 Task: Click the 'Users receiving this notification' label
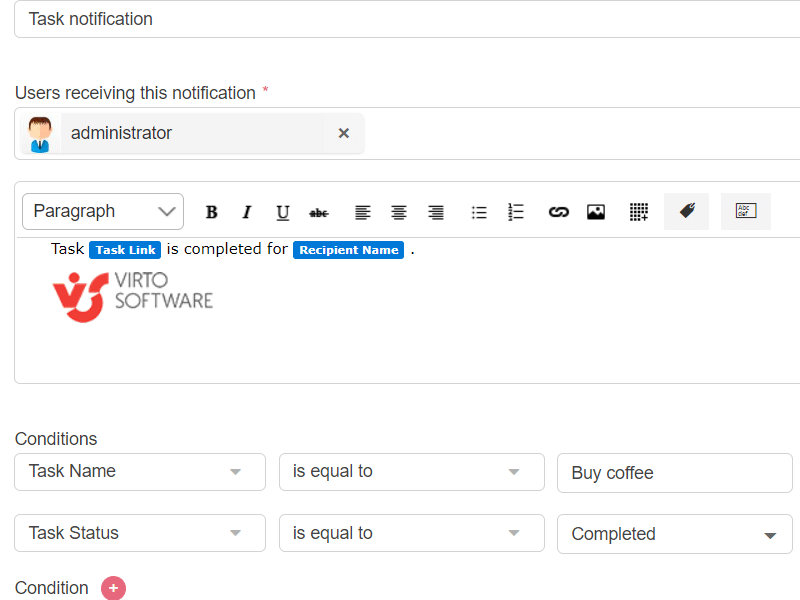coord(135,93)
